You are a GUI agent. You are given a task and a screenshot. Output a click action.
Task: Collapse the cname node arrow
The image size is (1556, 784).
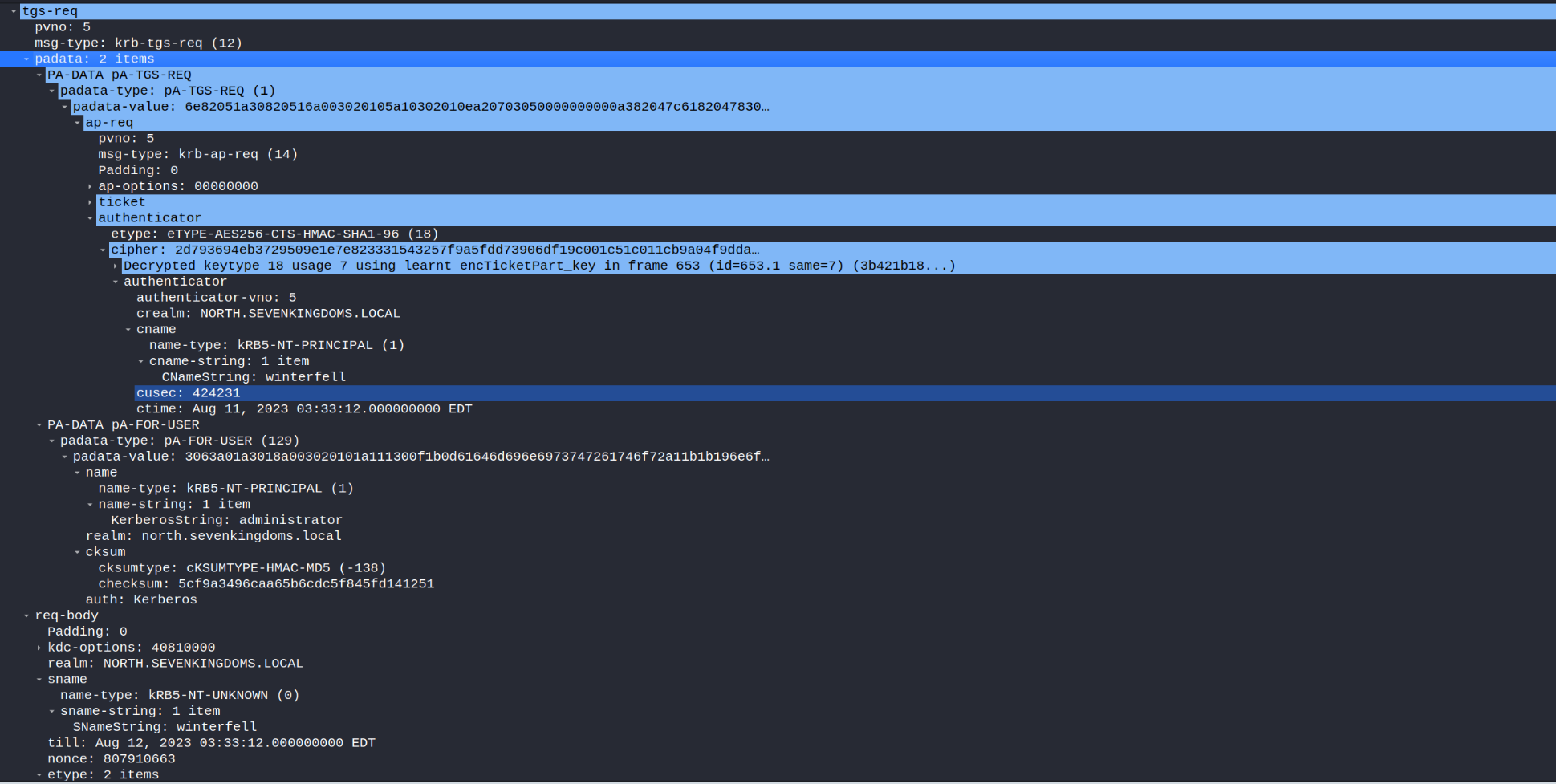(128, 330)
